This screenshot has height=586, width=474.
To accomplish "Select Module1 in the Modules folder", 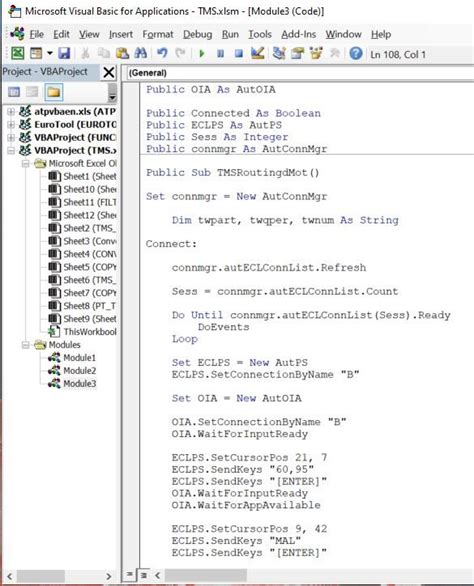I will (x=72, y=358).
